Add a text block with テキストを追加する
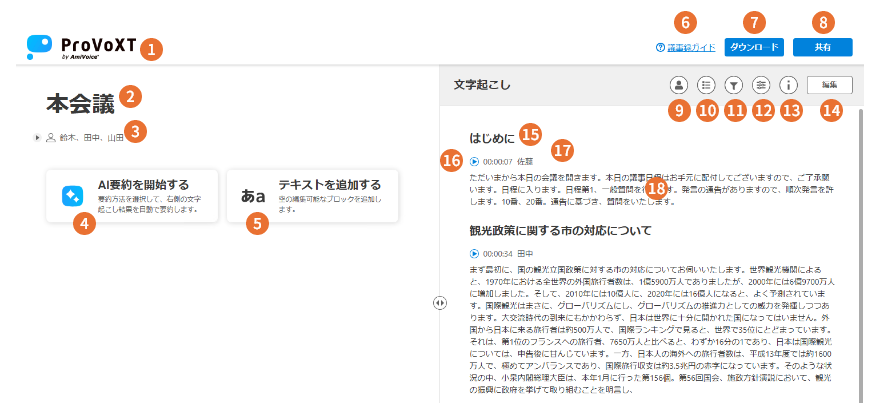 [328, 184]
